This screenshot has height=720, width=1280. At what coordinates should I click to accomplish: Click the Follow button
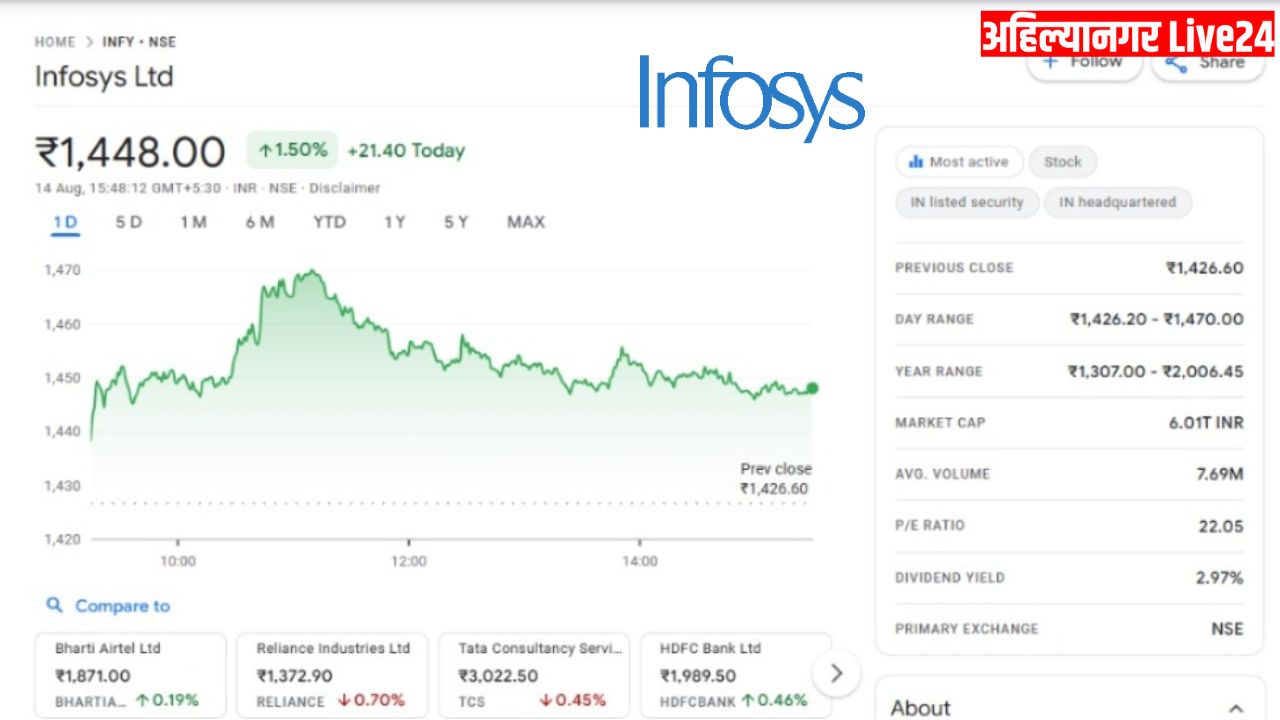1084,62
